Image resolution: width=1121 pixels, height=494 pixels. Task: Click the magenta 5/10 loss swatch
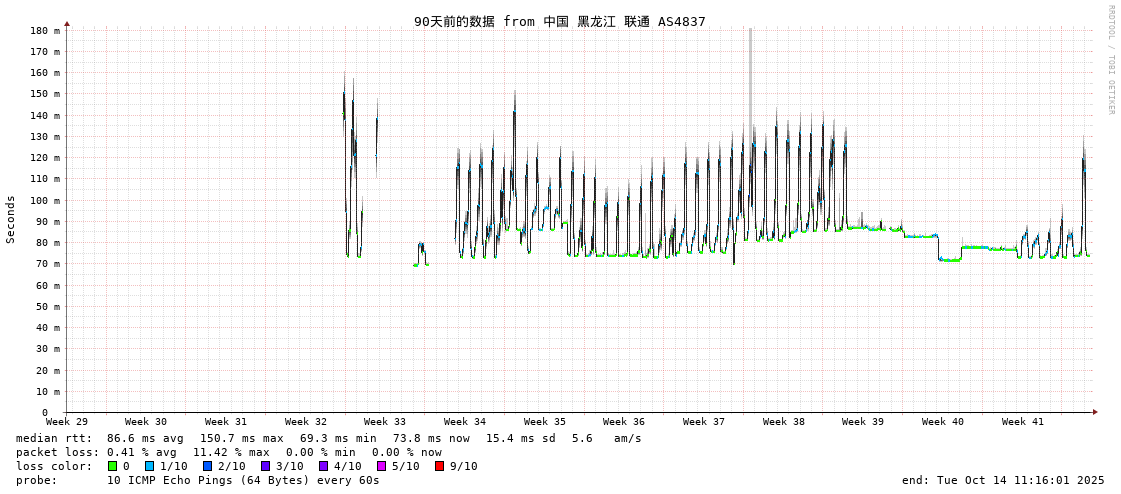pyautogui.click(x=382, y=466)
